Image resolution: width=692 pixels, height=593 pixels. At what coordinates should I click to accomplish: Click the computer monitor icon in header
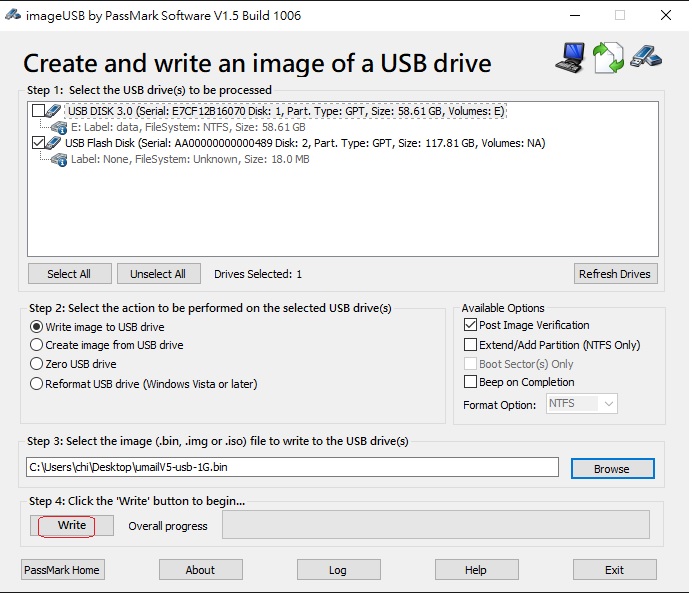click(x=571, y=57)
